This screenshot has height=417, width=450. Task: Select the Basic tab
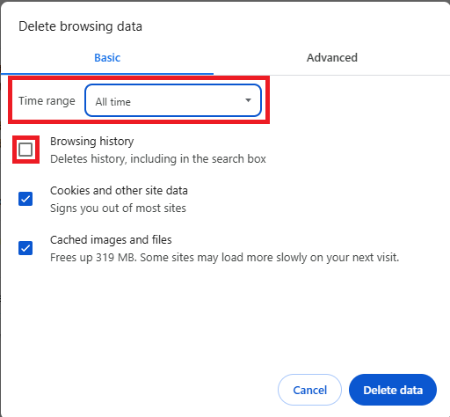tap(107, 58)
